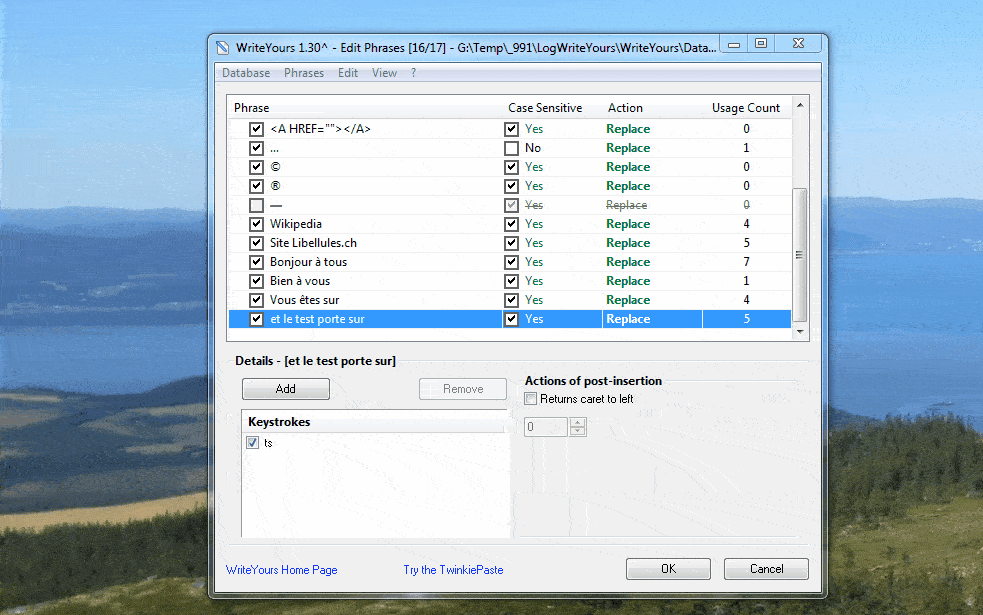The image size is (983, 615).
Task: Uncheck the ® phrase checkbox
Action: [x=256, y=186]
